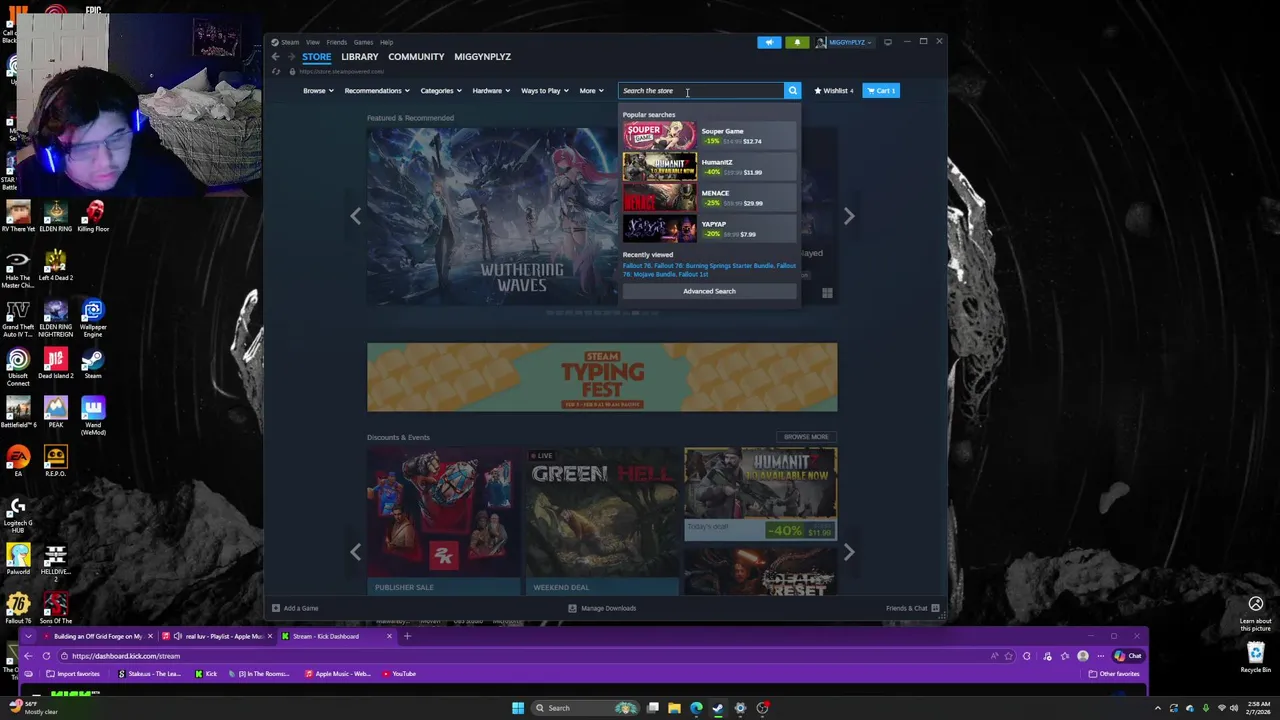This screenshot has width=1280, height=720.
Task: Open the MIGGYNPLYZ account dropdown
Action: [x=845, y=42]
